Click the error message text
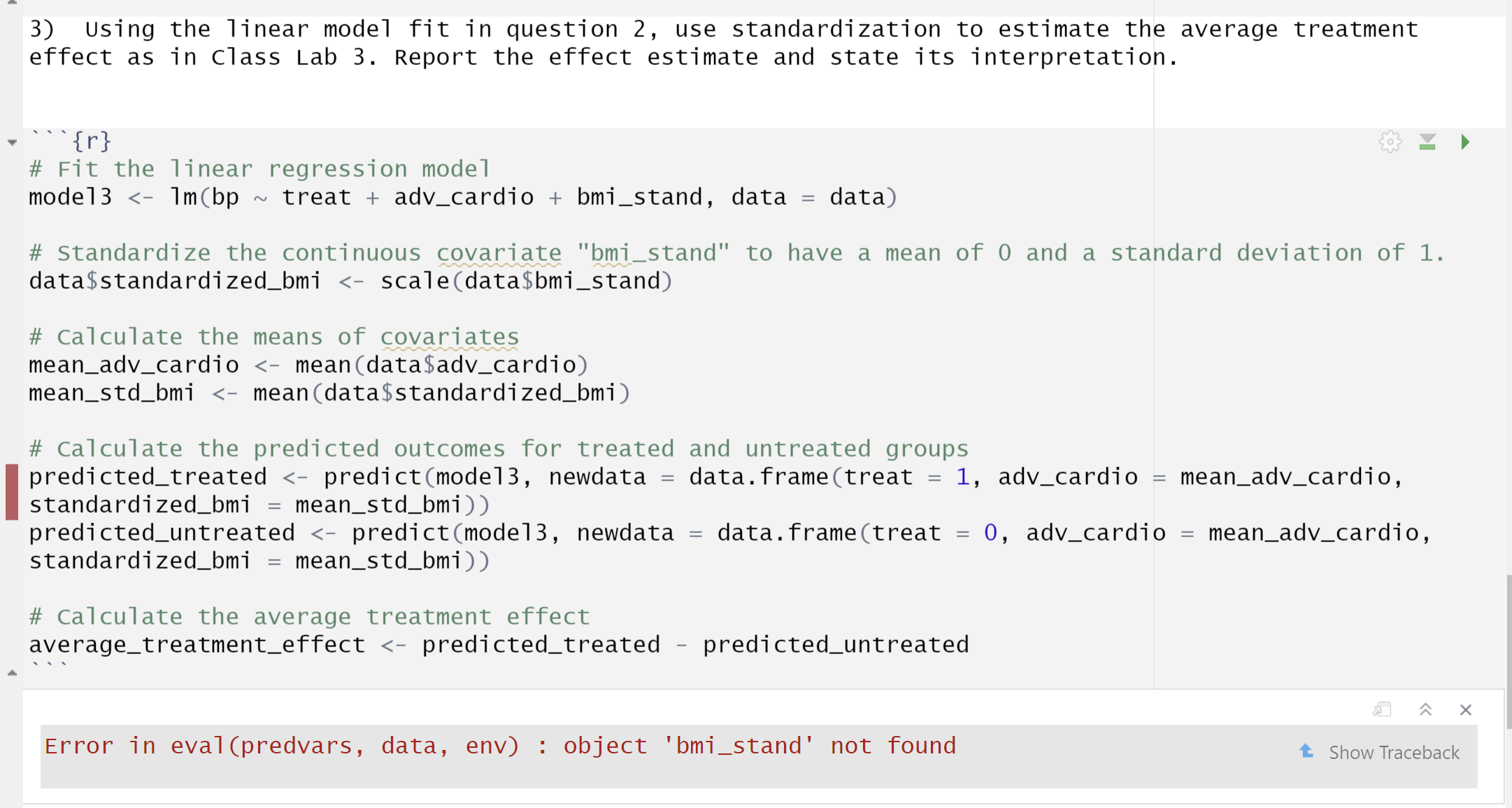The width and height of the screenshot is (1512, 808). tap(500, 746)
